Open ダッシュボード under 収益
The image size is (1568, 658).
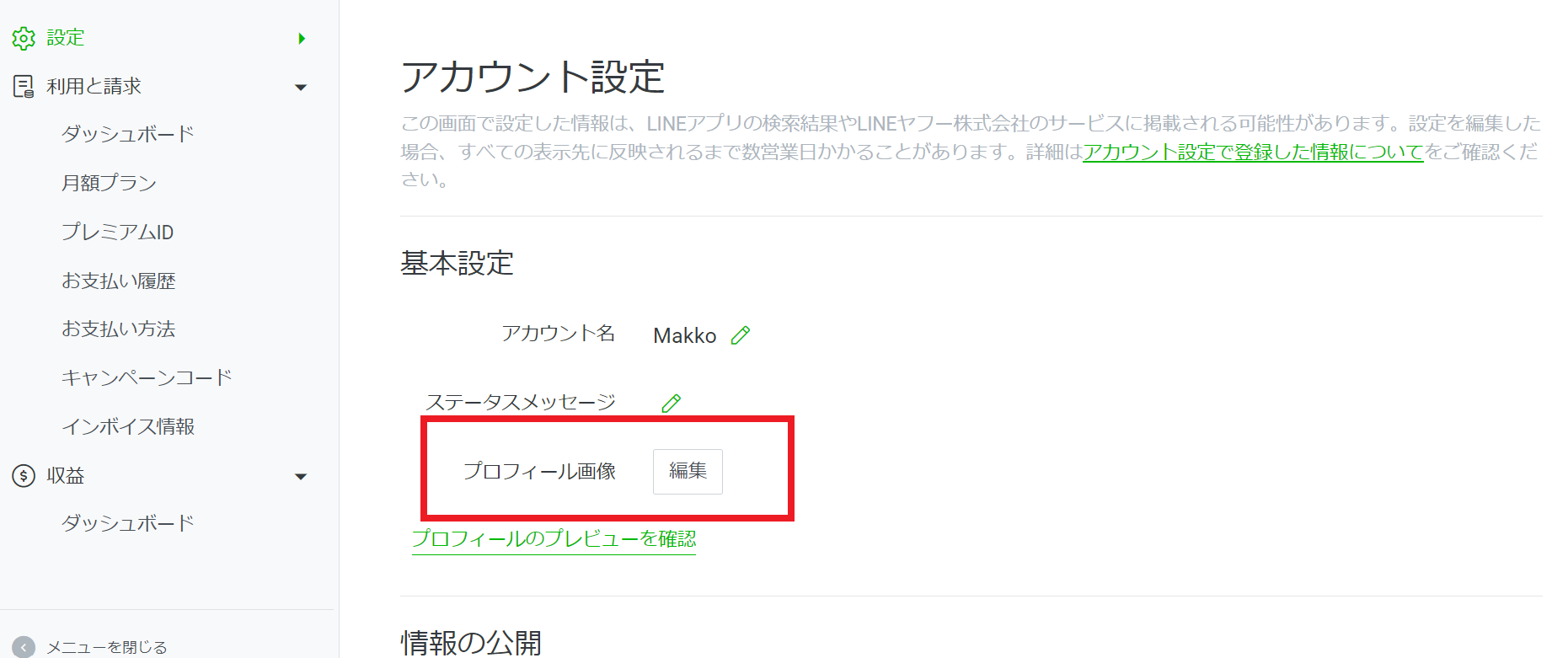pos(128,523)
